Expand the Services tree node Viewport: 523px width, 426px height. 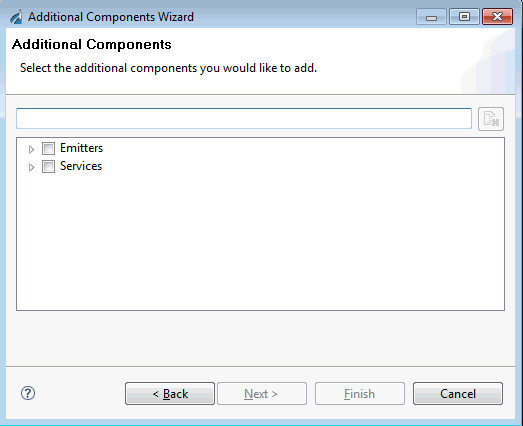tap(31, 167)
